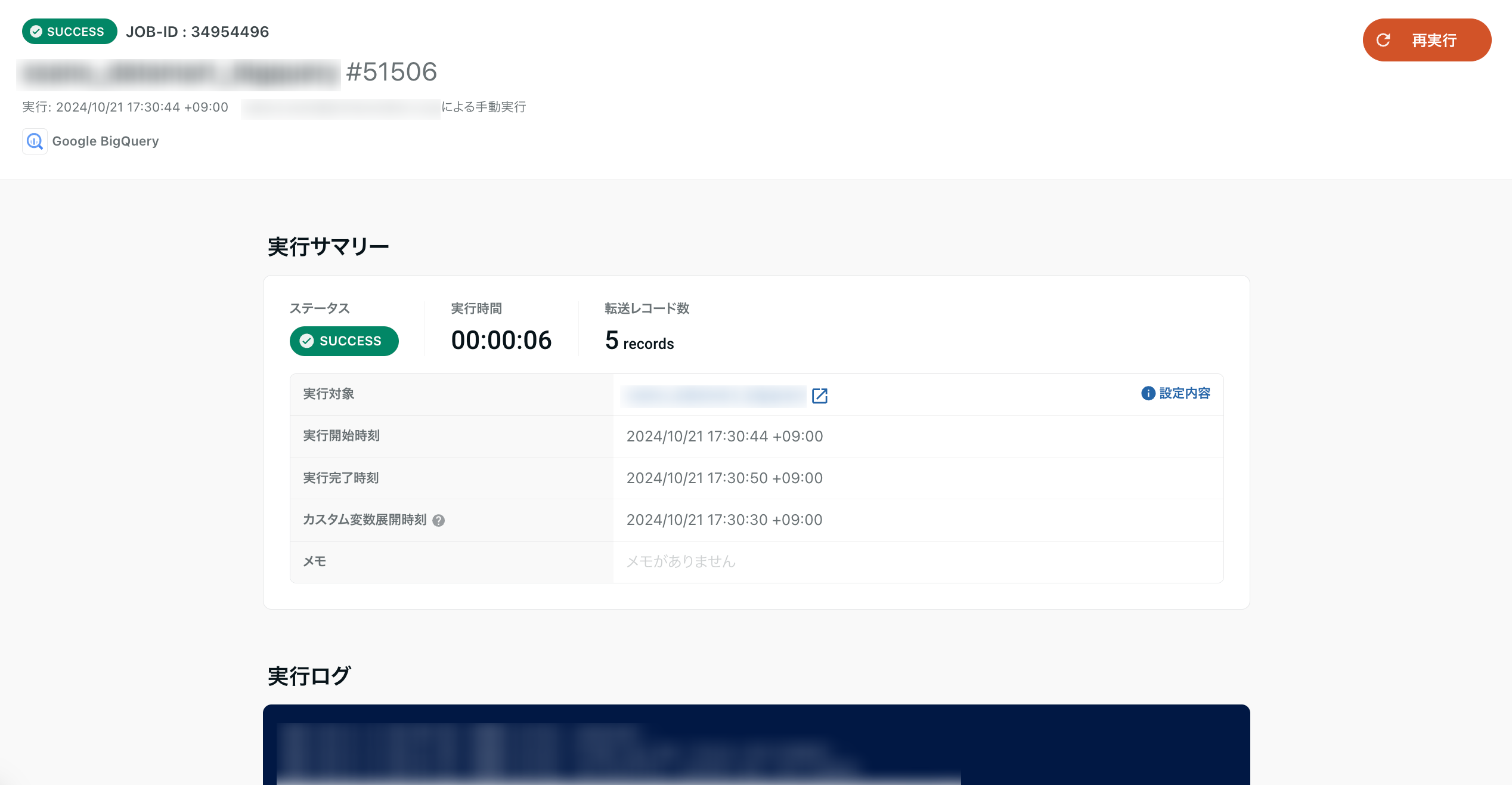Click the 実行完了時刻 value 17:30:50
The width and height of the screenshot is (1512, 785).
tap(724, 478)
